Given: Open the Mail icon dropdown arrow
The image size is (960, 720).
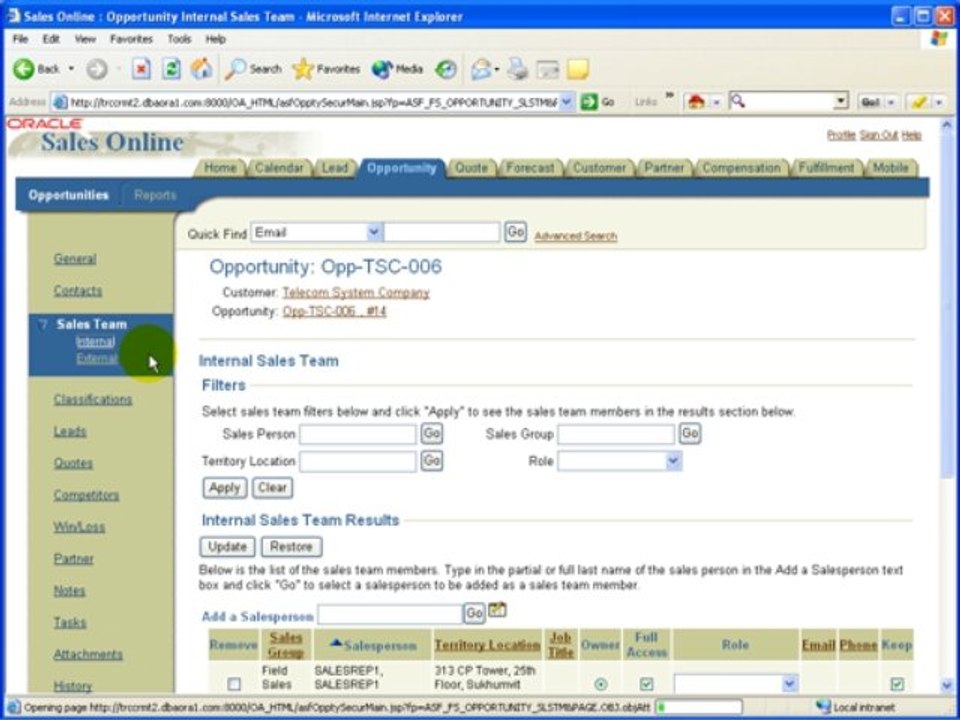Looking at the screenshot, I should click(x=497, y=69).
